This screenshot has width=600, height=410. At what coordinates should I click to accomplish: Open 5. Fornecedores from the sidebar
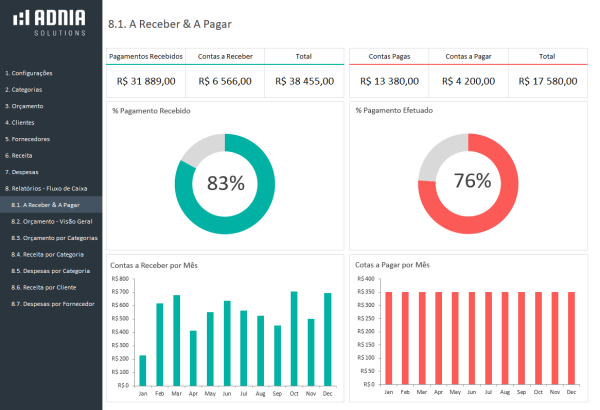point(27,139)
